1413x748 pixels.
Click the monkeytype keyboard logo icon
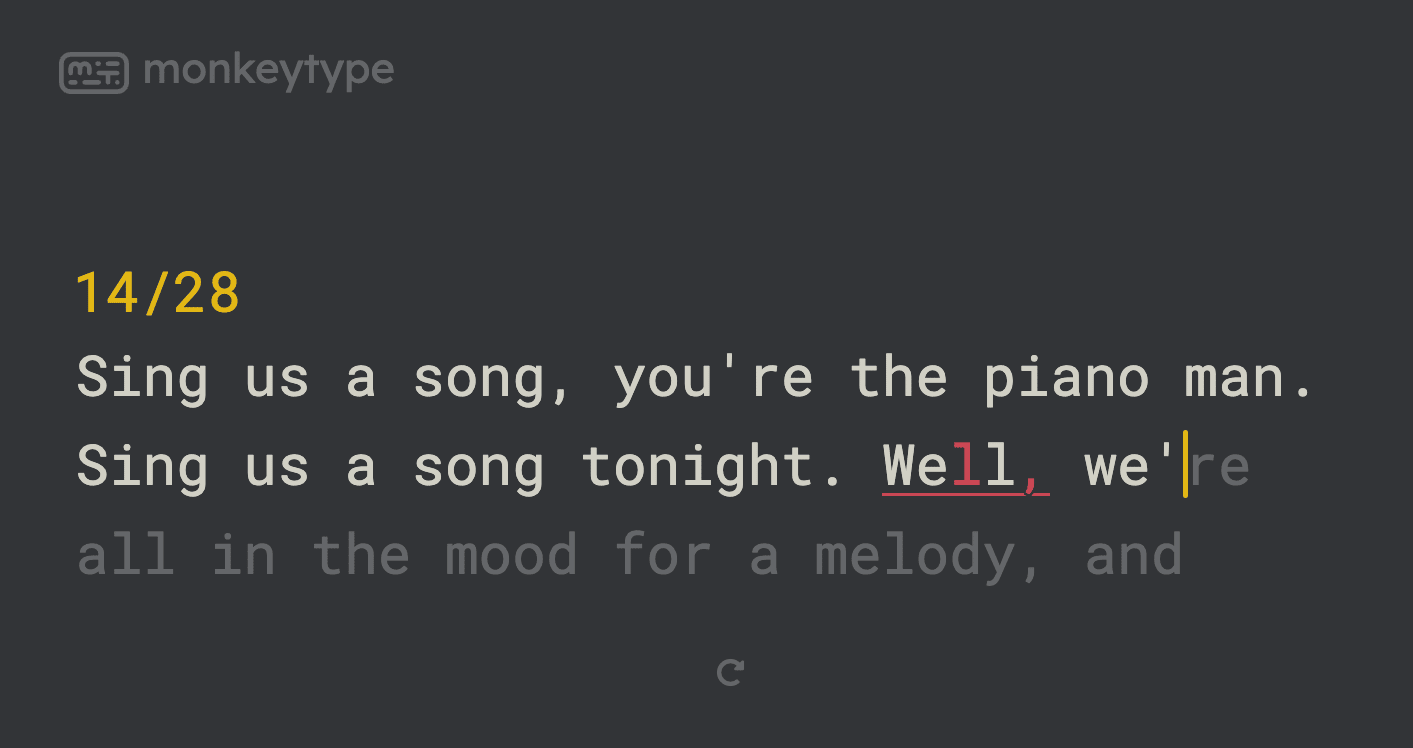click(94, 72)
